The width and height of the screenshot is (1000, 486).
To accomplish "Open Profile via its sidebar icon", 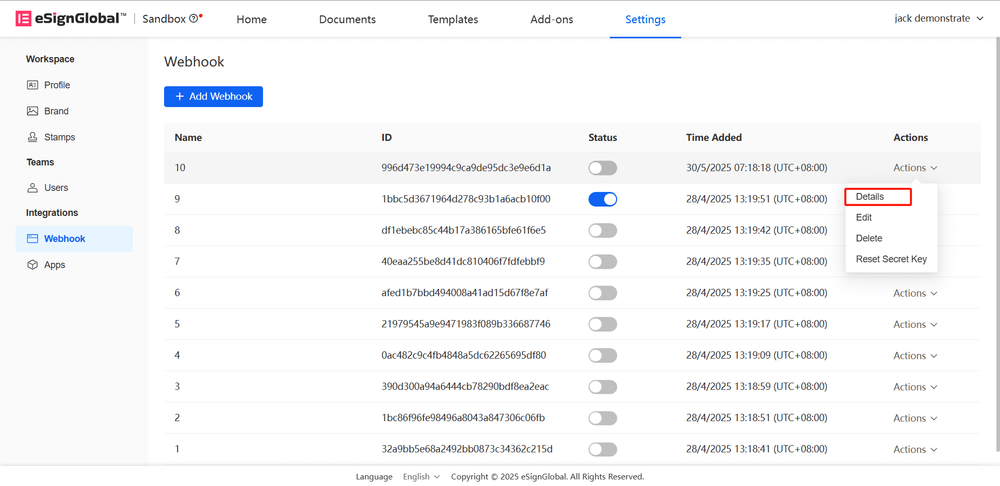I will click(x=32, y=85).
